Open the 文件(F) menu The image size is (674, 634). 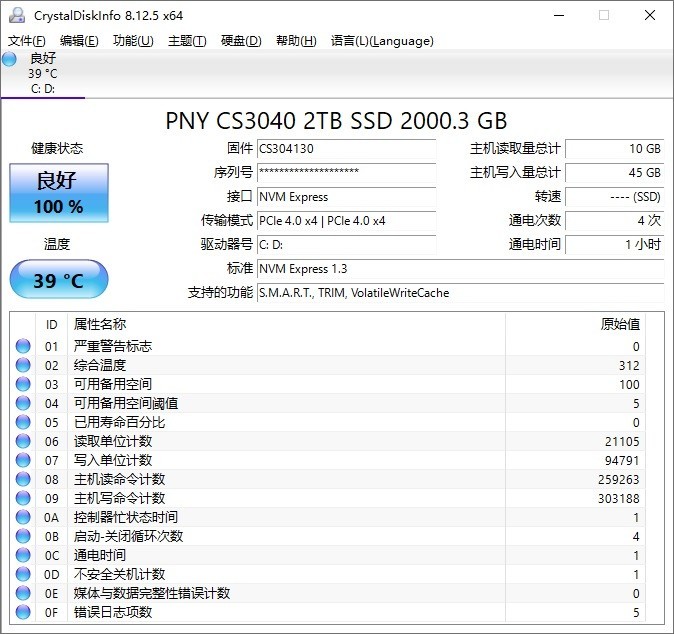click(x=27, y=41)
